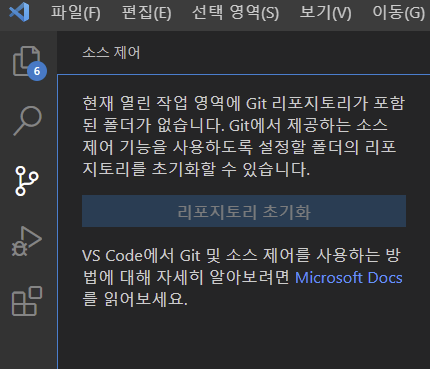Open the 보기(V) menu
The image size is (430, 369).
[325, 13]
